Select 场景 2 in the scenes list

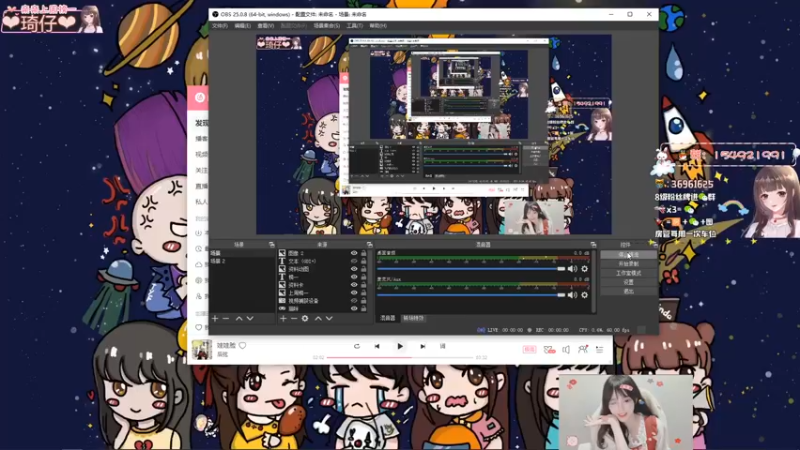click(x=242, y=261)
